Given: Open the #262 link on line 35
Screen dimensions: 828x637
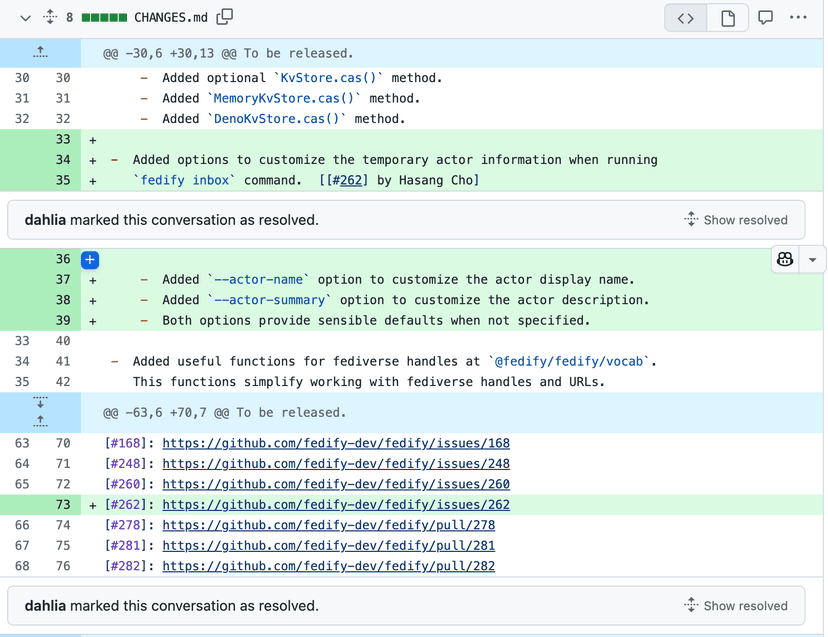Looking at the screenshot, I should [350, 180].
